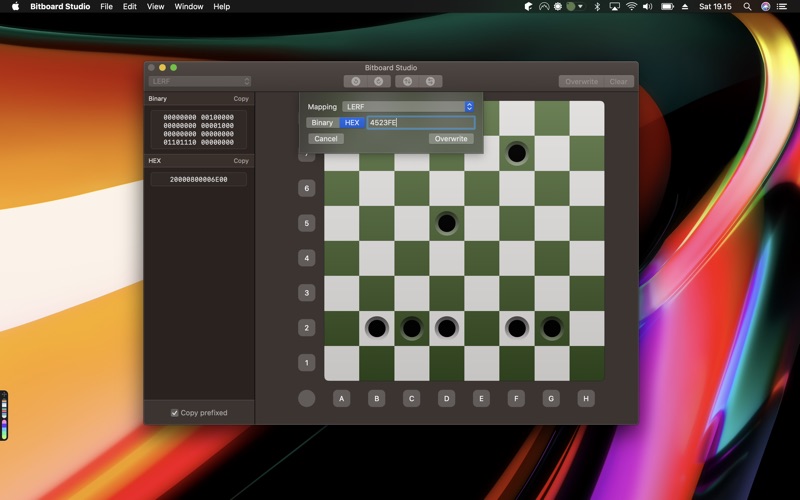Open the Mapping LERF popup menu
Image resolution: width=800 pixels, height=500 pixels.
point(408,107)
